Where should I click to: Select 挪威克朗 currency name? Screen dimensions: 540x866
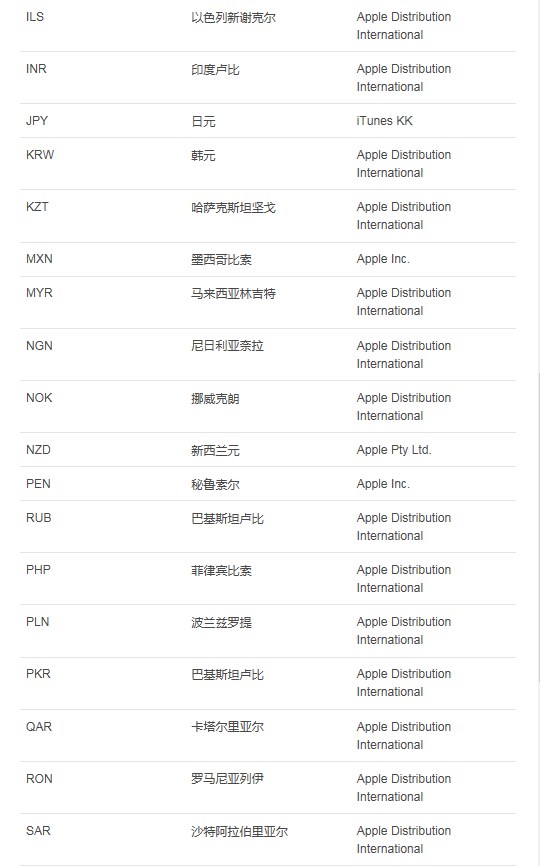click(x=215, y=398)
